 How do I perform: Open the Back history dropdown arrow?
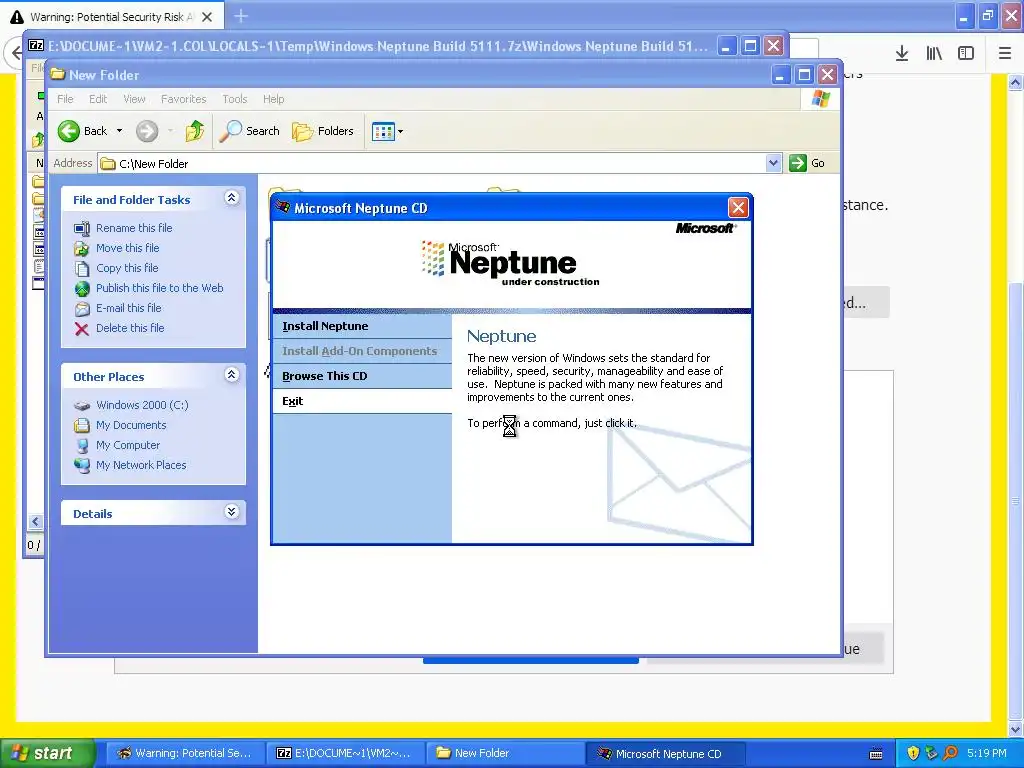coord(120,131)
